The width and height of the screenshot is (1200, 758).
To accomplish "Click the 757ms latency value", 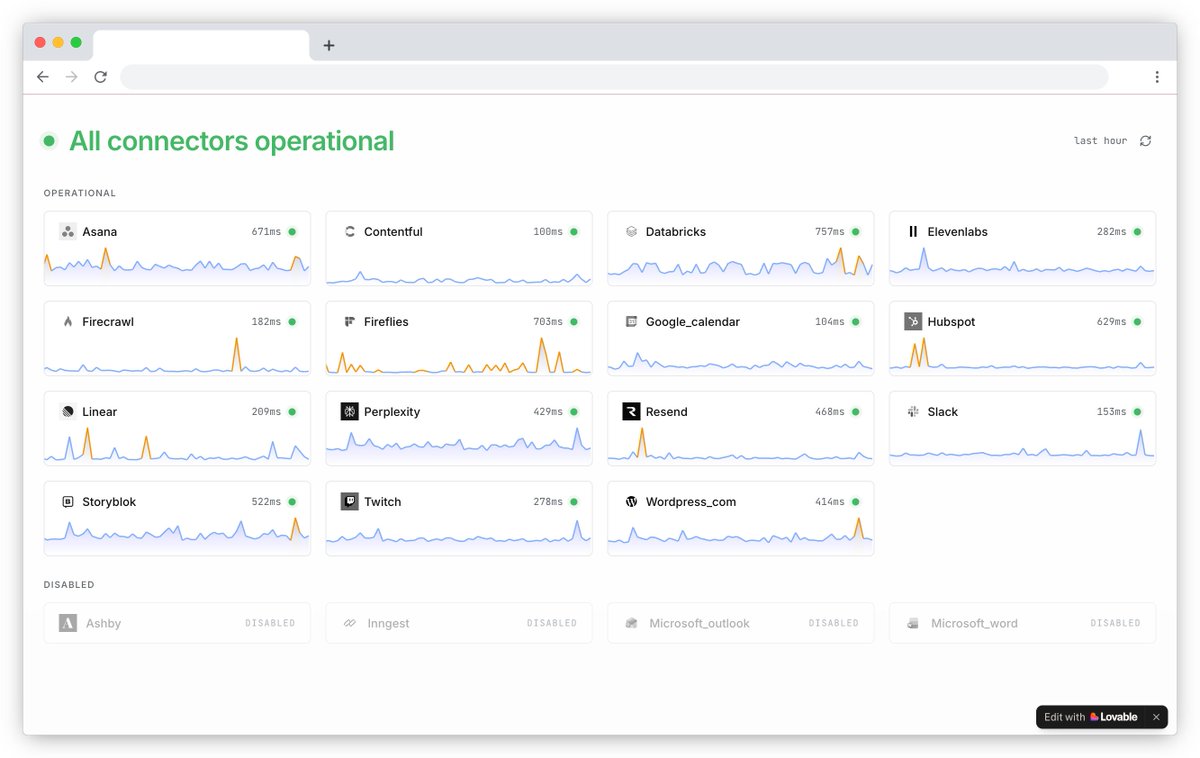I will click(x=830, y=232).
